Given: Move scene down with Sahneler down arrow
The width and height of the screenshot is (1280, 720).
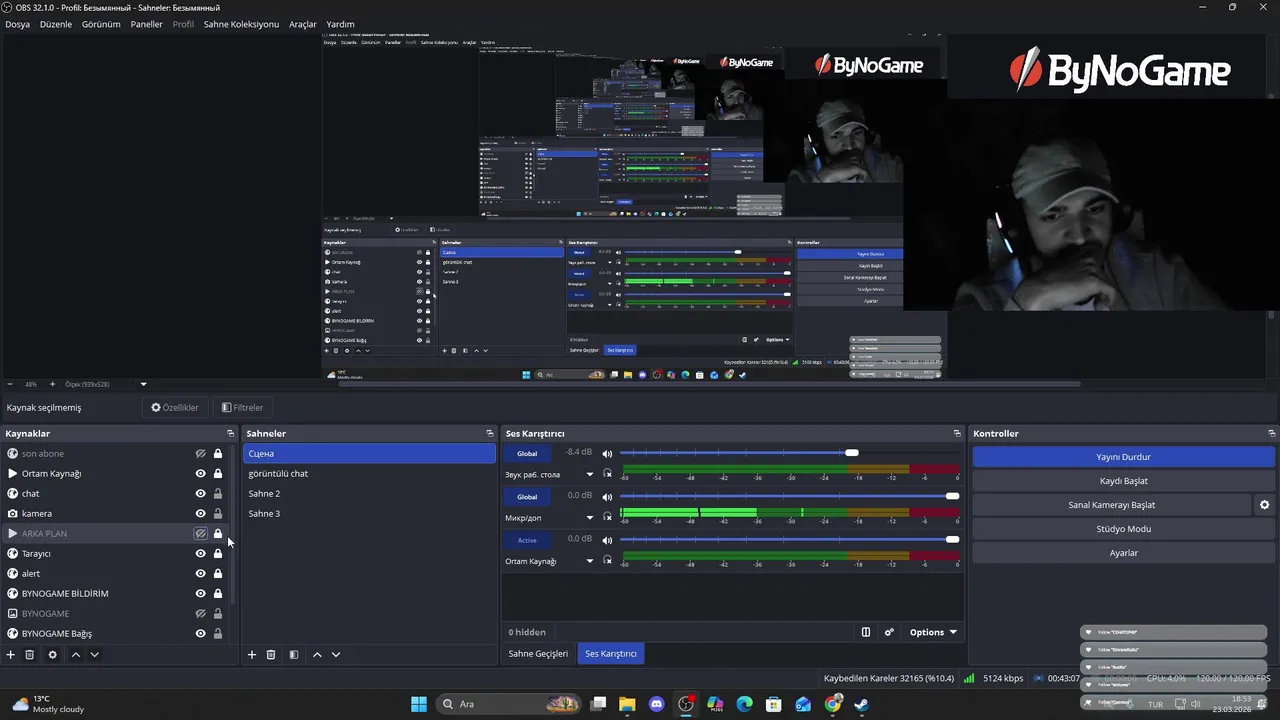Looking at the screenshot, I should (x=336, y=654).
